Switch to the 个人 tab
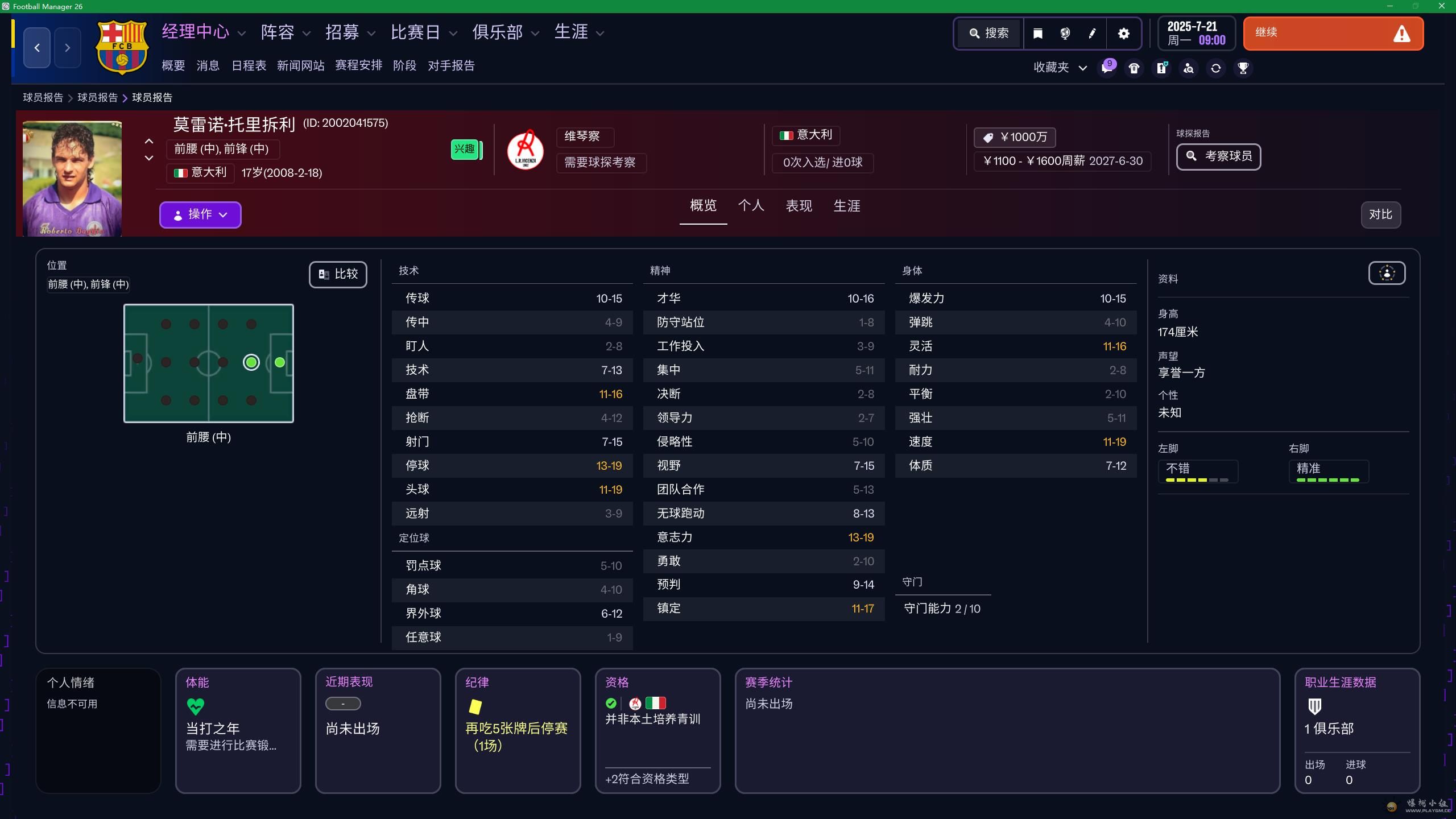The width and height of the screenshot is (1456, 819). coord(751,206)
